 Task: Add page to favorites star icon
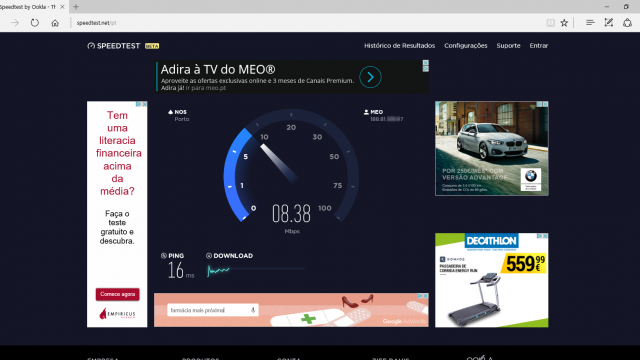564,23
